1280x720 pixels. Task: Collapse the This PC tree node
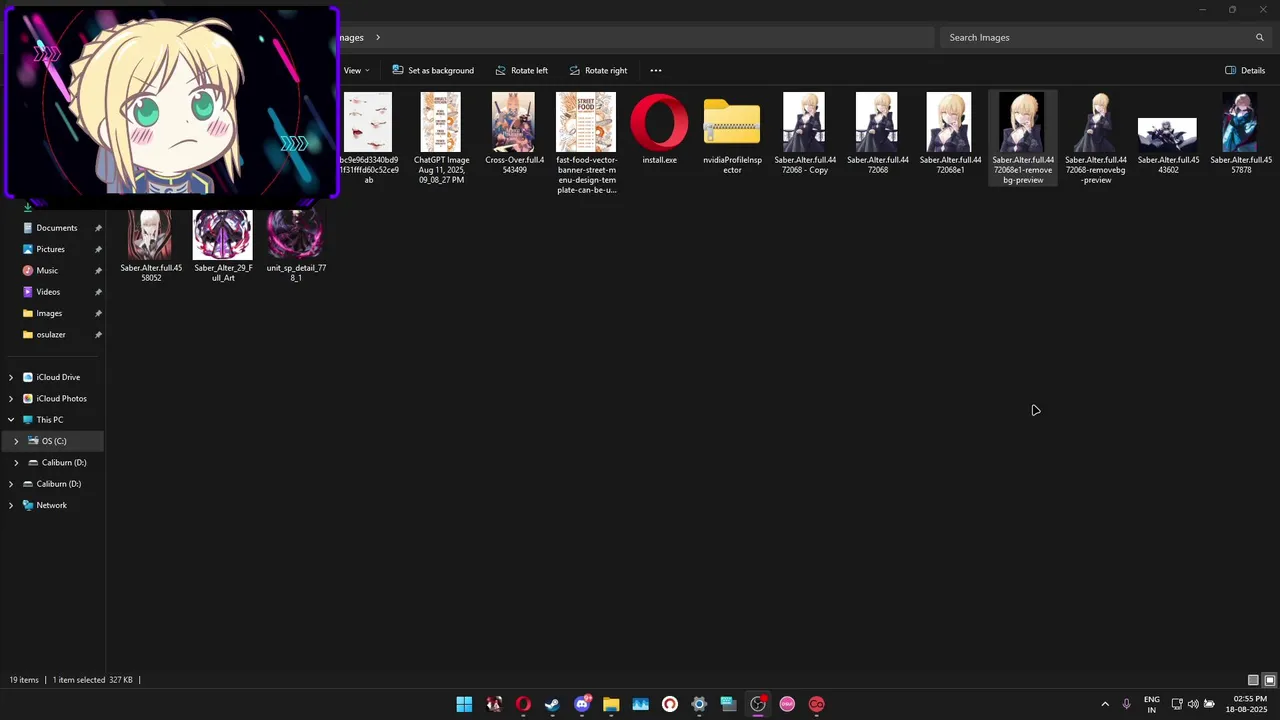[x=11, y=420]
